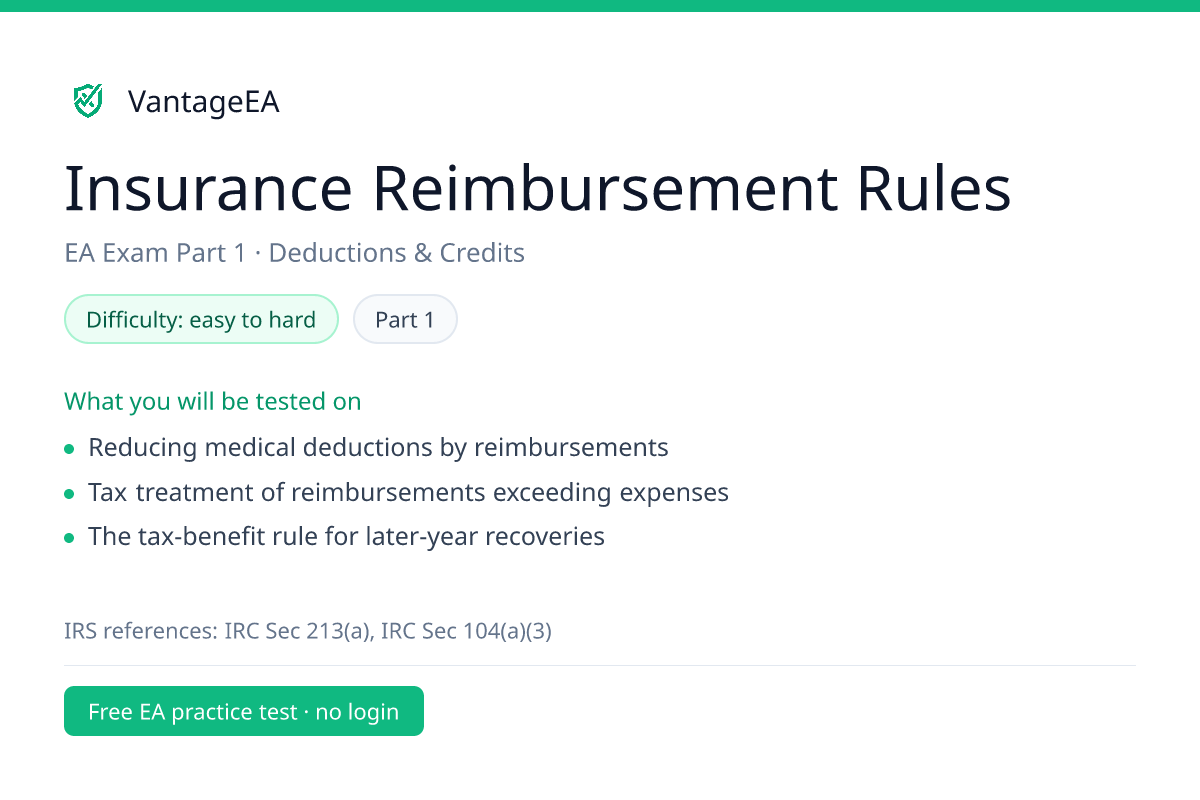
Task: Start the Free EA practice test button
Action: click(244, 711)
